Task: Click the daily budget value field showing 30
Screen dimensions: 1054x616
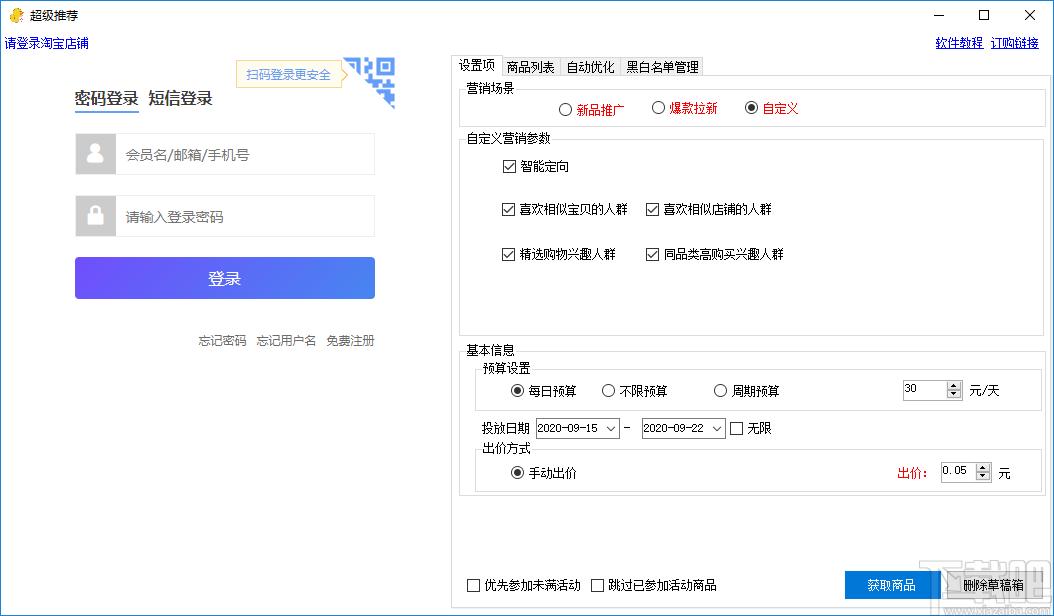Action: pyautogui.click(x=925, y=390)
